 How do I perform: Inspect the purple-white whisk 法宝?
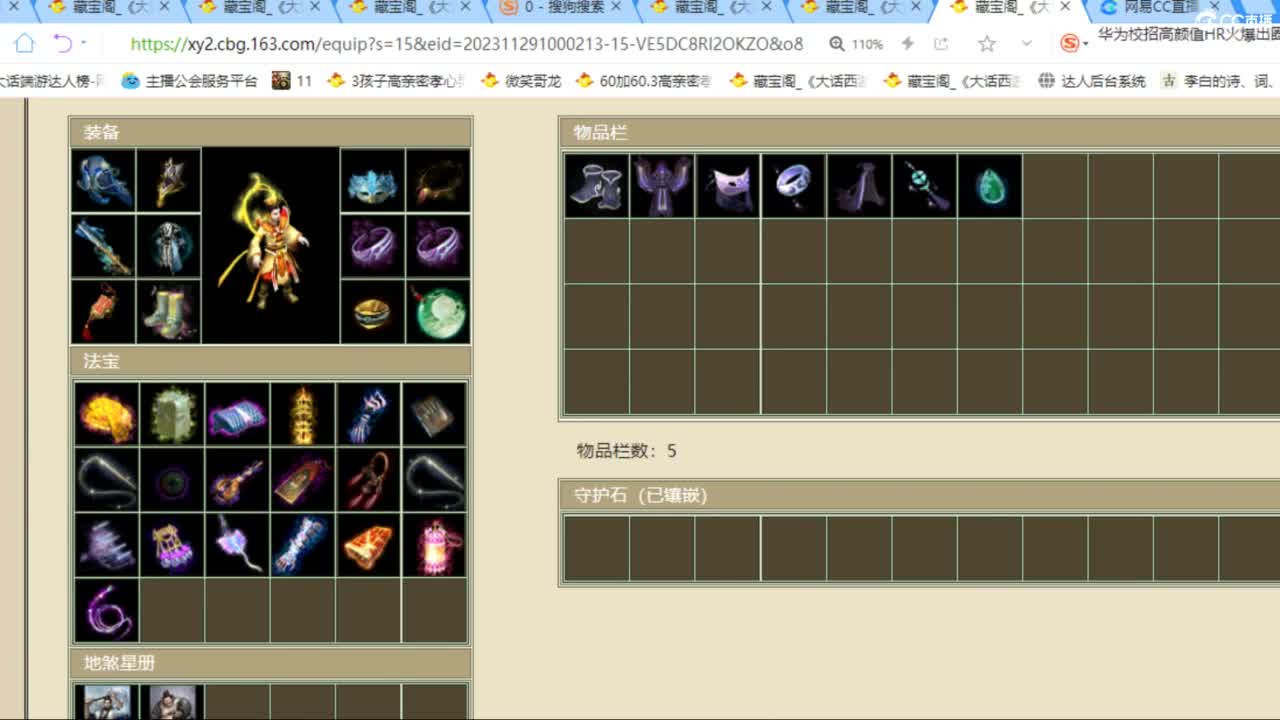tap(237, 545)
